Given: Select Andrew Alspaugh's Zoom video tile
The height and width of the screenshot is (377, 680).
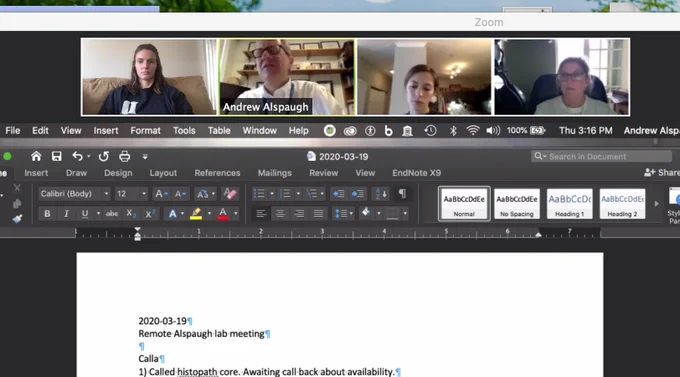Looking at the screenshot, I should click(x=287, y=77).
